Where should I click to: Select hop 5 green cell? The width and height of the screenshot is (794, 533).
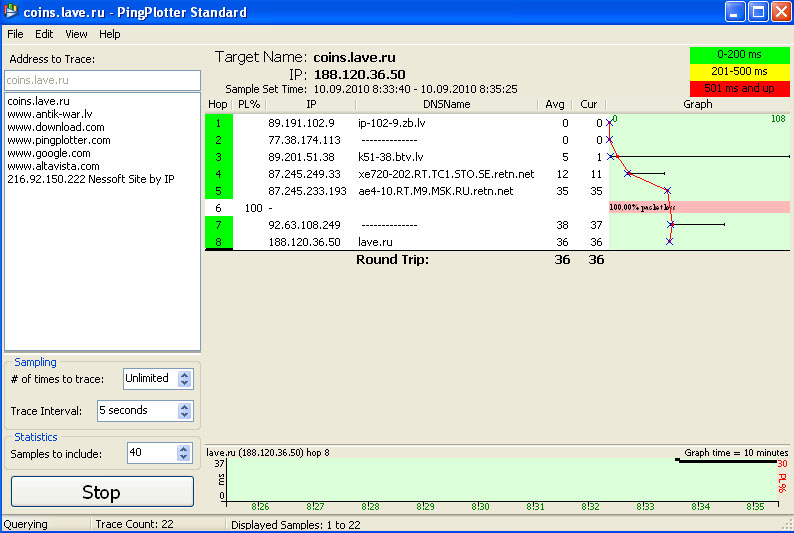(219, 191)
